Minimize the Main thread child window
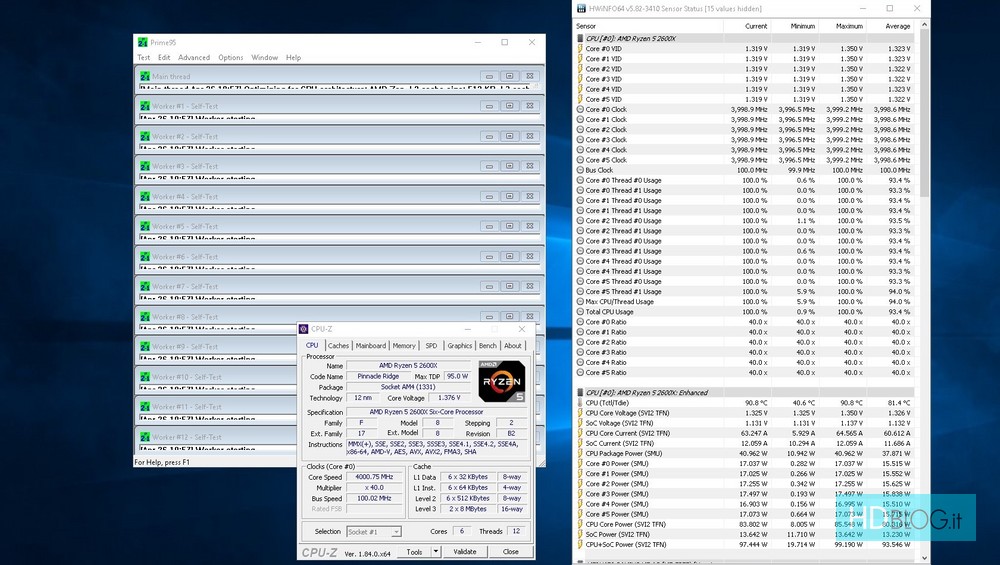 [x=488, y=76]
